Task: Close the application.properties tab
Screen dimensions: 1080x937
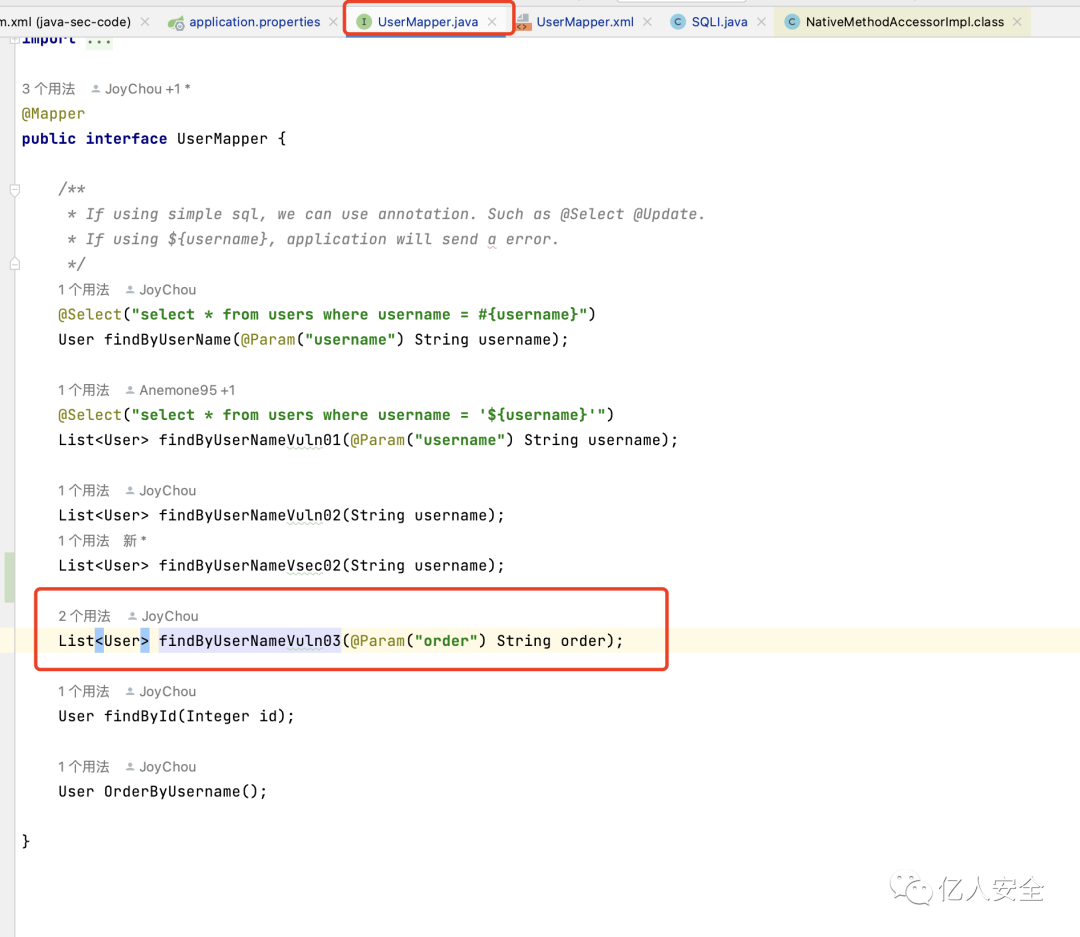Action: click(x=333, y=22)
